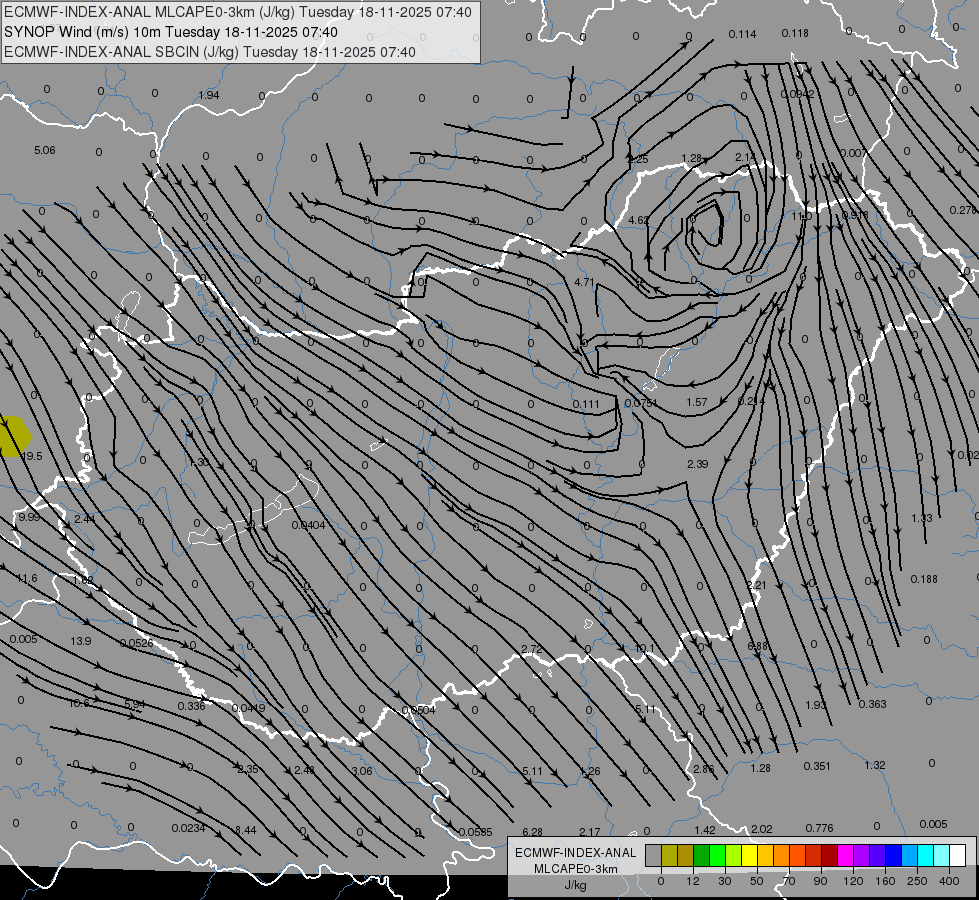Click the grid value 3.06

click(x=362, y=771)
